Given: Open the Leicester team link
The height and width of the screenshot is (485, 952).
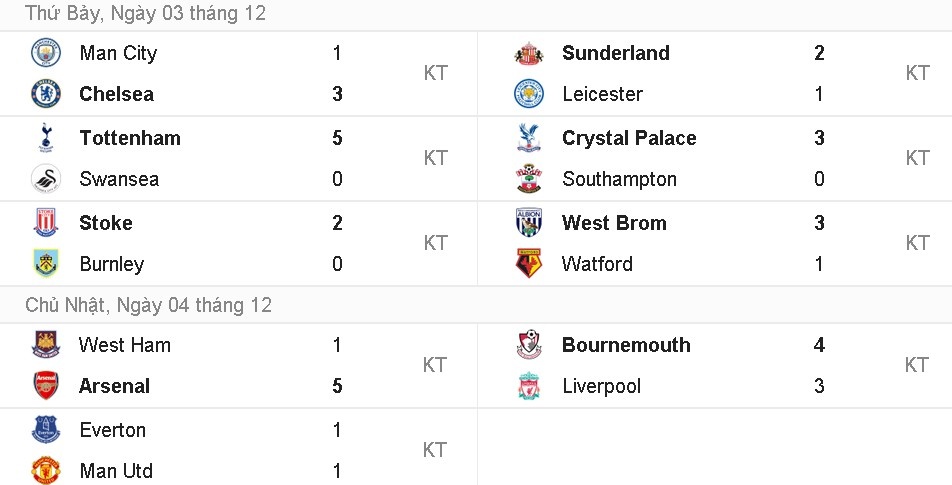Looking at the screenshot, I should coord(602,94).
